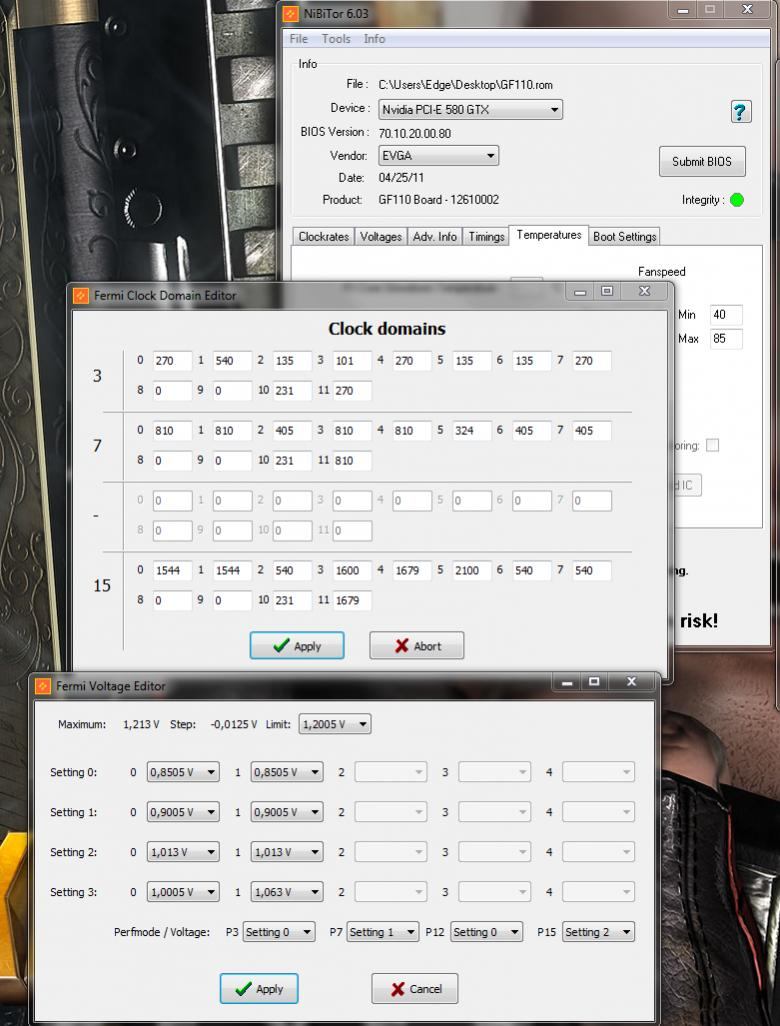Open the Device dropdown showing Nvidia 580 GTX
The width and height of the screenshot is (780, 1026).
pos(470,109)
